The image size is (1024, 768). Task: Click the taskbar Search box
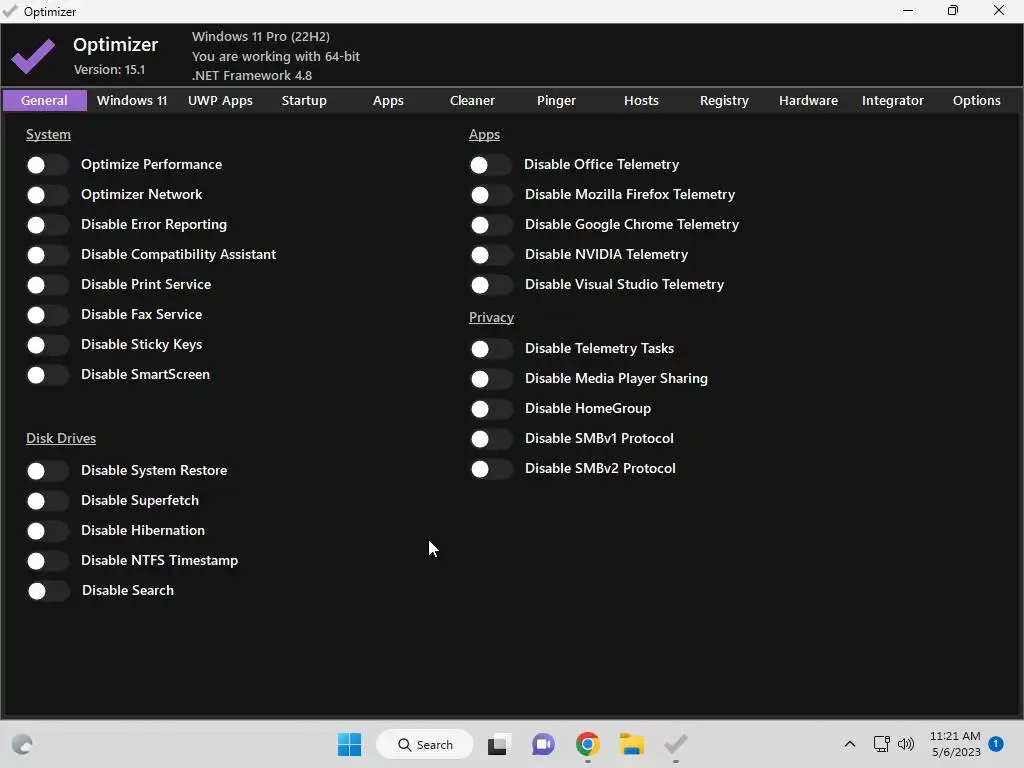pyautogui.click(x=425, y=744)
